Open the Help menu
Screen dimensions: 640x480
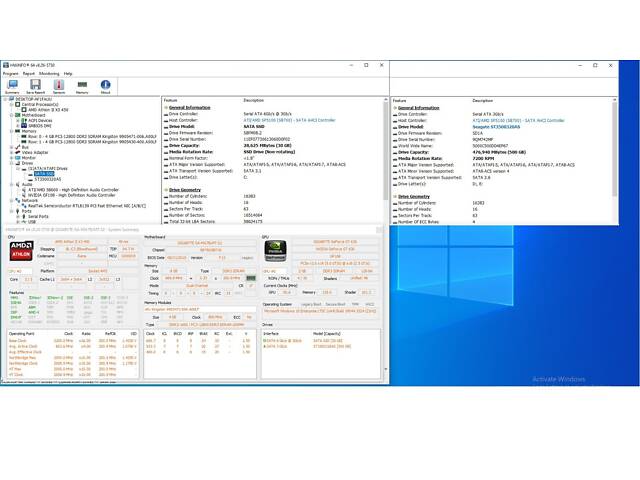[68, 74]
